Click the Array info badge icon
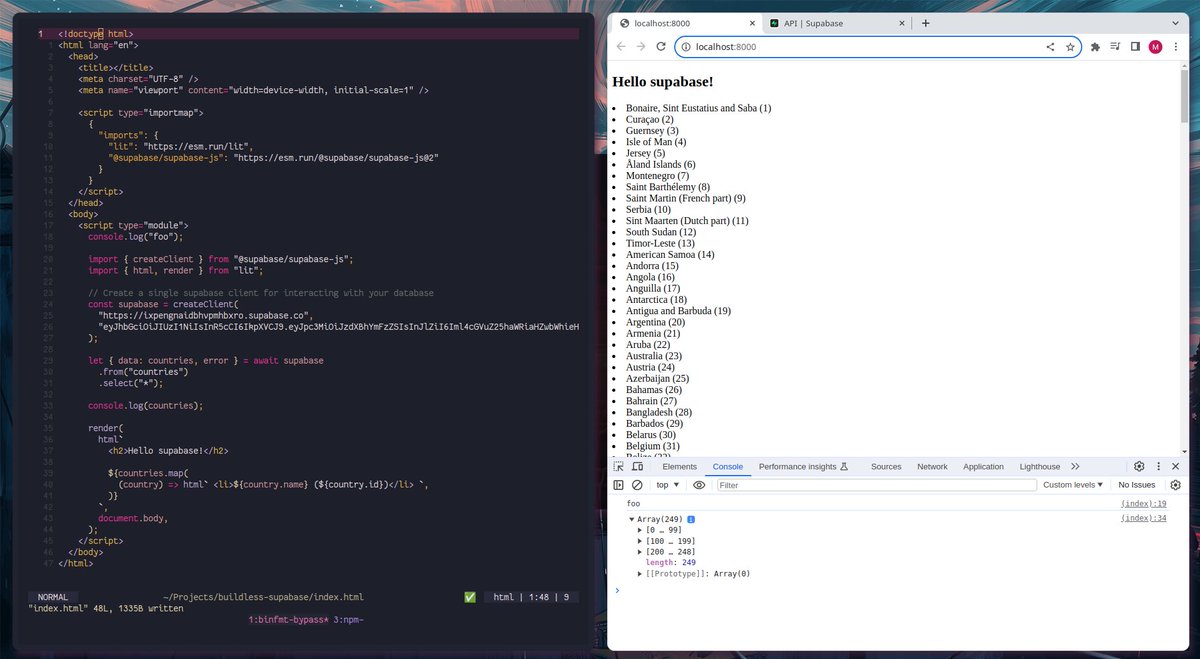The width and height of the screenshot is (1200, 659). [x=691, y=519]
